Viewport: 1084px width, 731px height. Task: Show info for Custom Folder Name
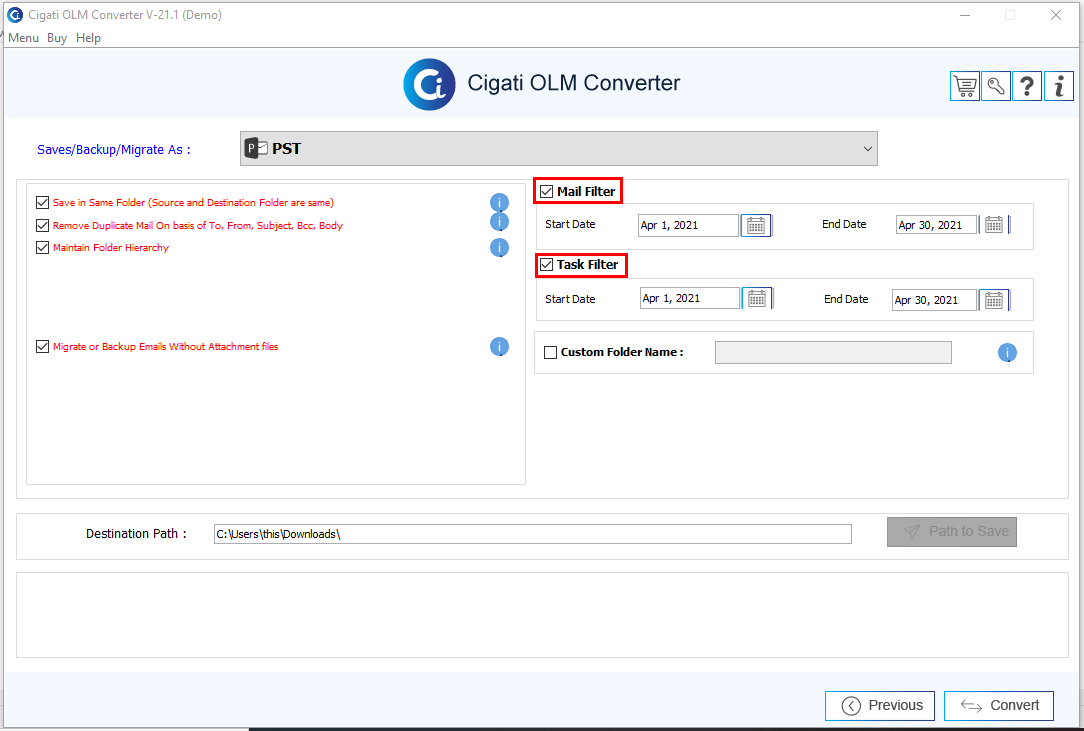coord(1007,353)
